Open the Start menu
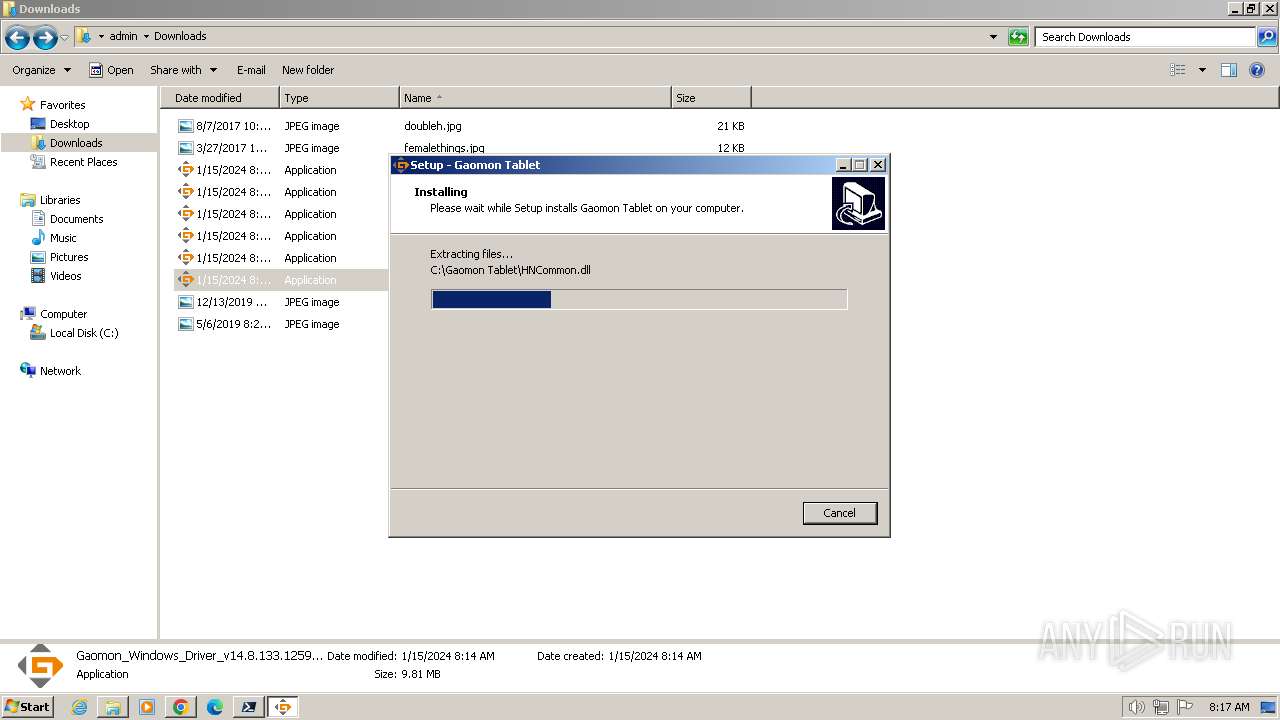The height and width of the screenshot is (720, 1280). pyautogui.click(x=27, y=707)
